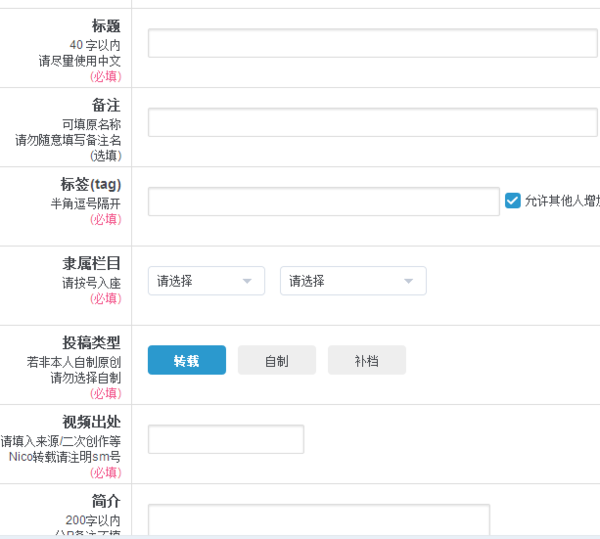Toggle the 允许其他人增加 checkbox

513,201
